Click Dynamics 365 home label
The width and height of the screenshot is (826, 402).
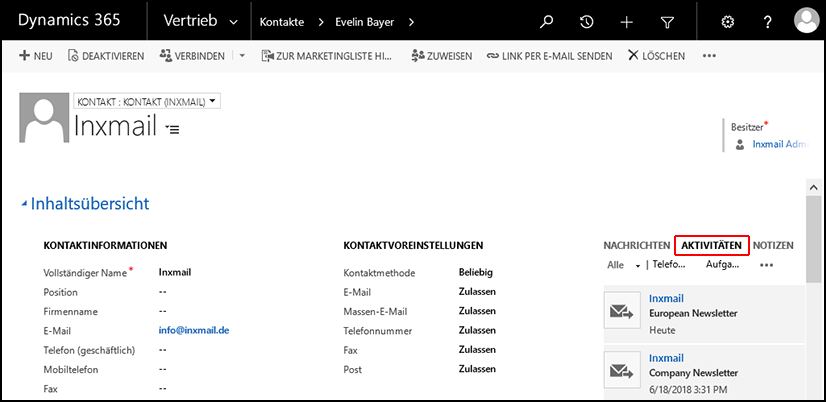[x=69, y=21]
